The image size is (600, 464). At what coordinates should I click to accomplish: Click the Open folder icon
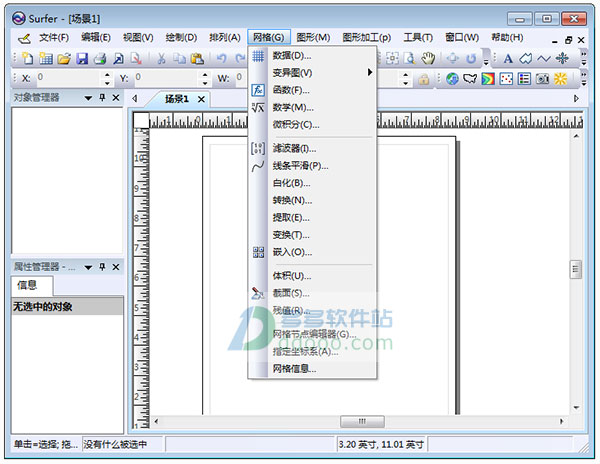(64, 59)
